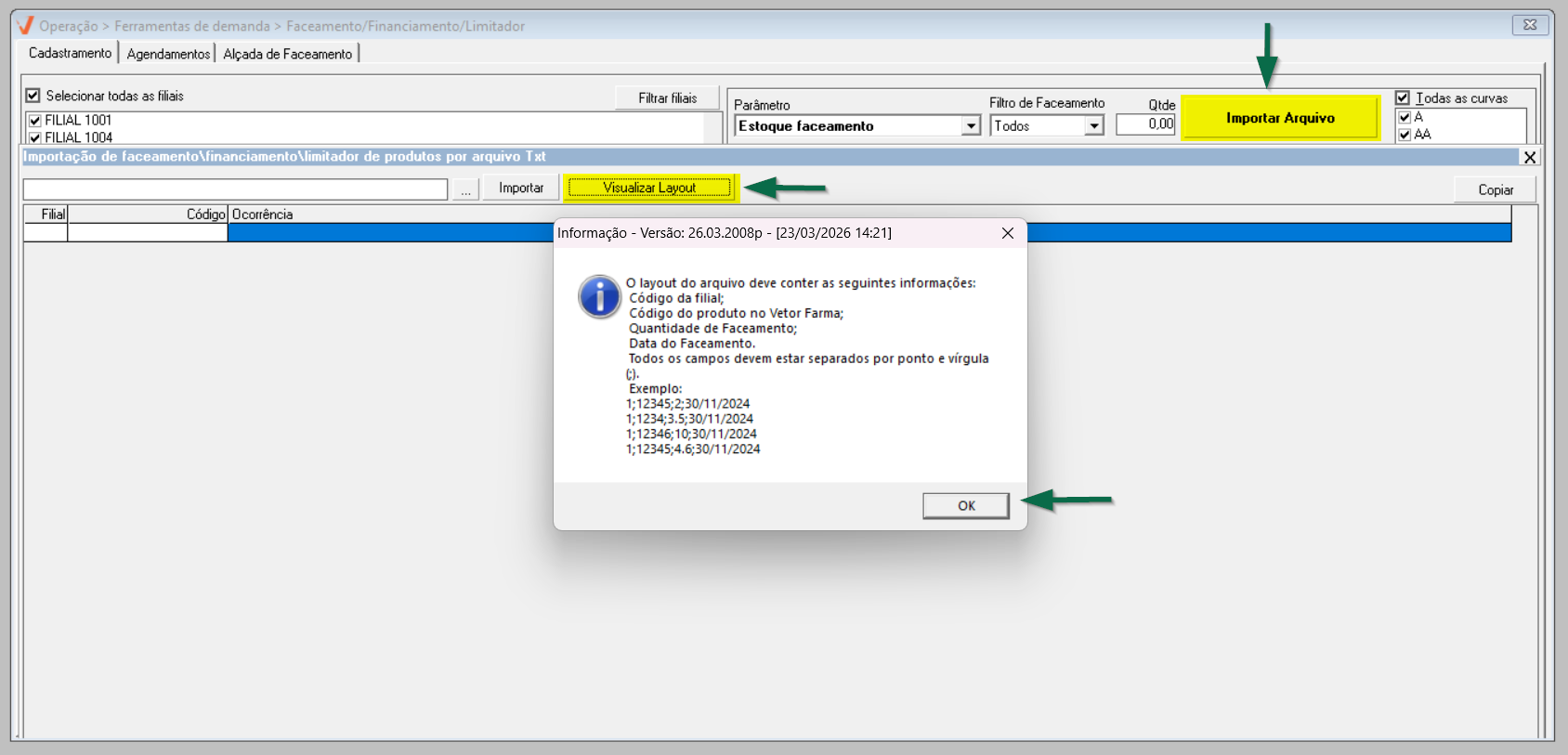Click the yellow Importar Arquivo button
The image size is (1568, 755).
(1280, 118)
